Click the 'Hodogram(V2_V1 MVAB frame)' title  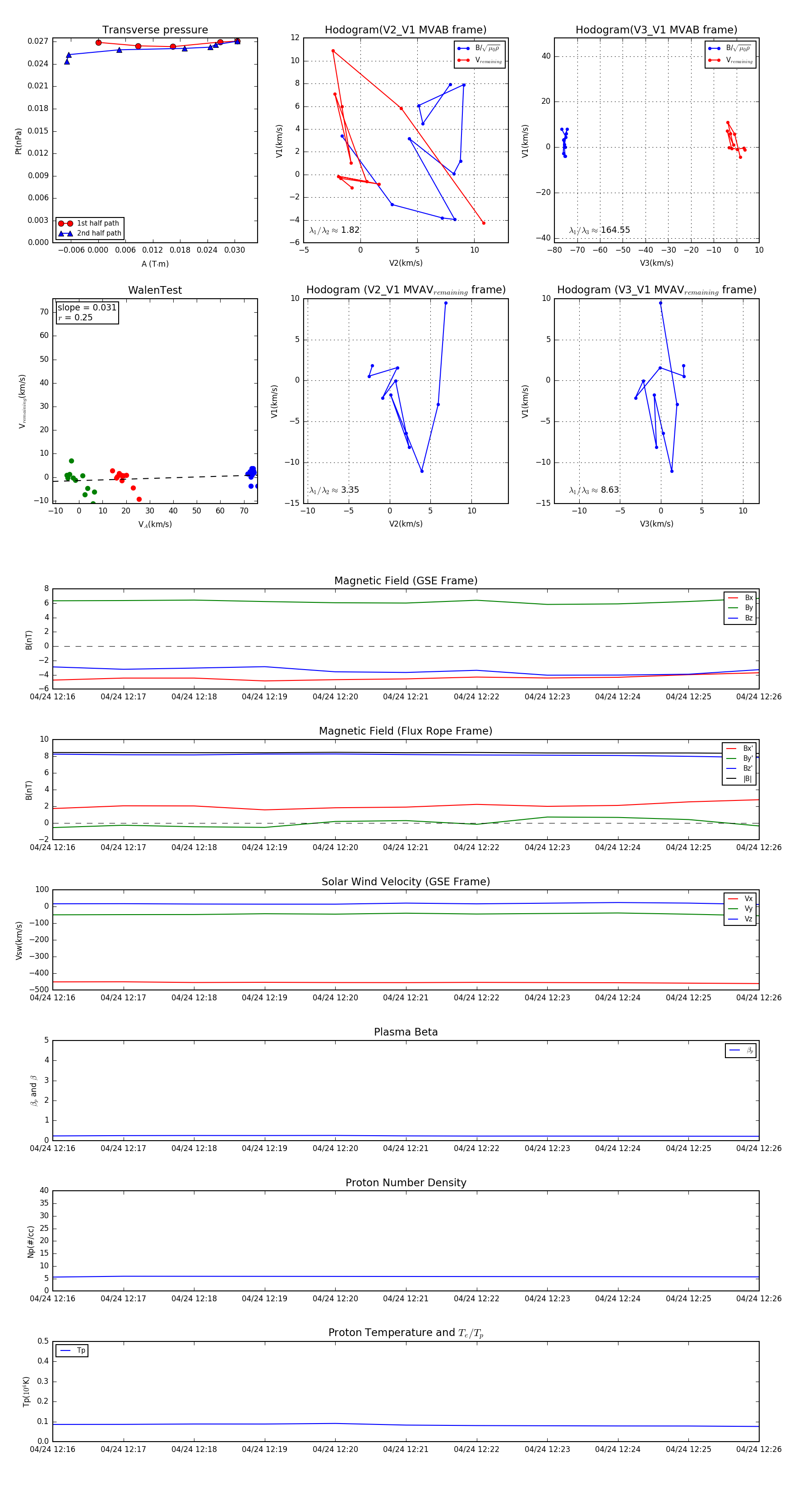(x=406, y=30)
